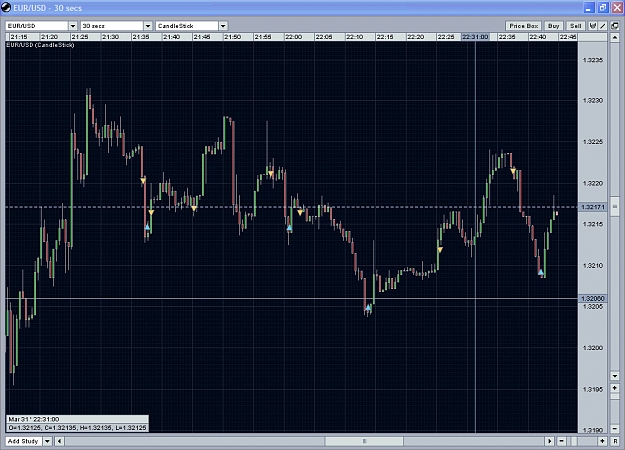This screenshot has width=625, height=450.
Task: Click the 1.32171 current price label
Action: click(x=593, y=207)
